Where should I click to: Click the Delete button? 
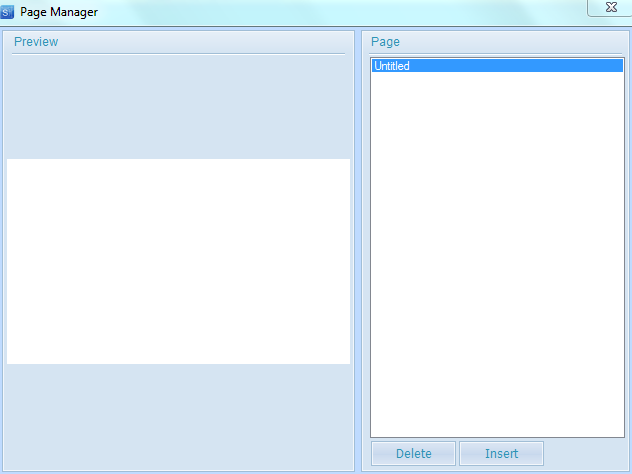414,453
